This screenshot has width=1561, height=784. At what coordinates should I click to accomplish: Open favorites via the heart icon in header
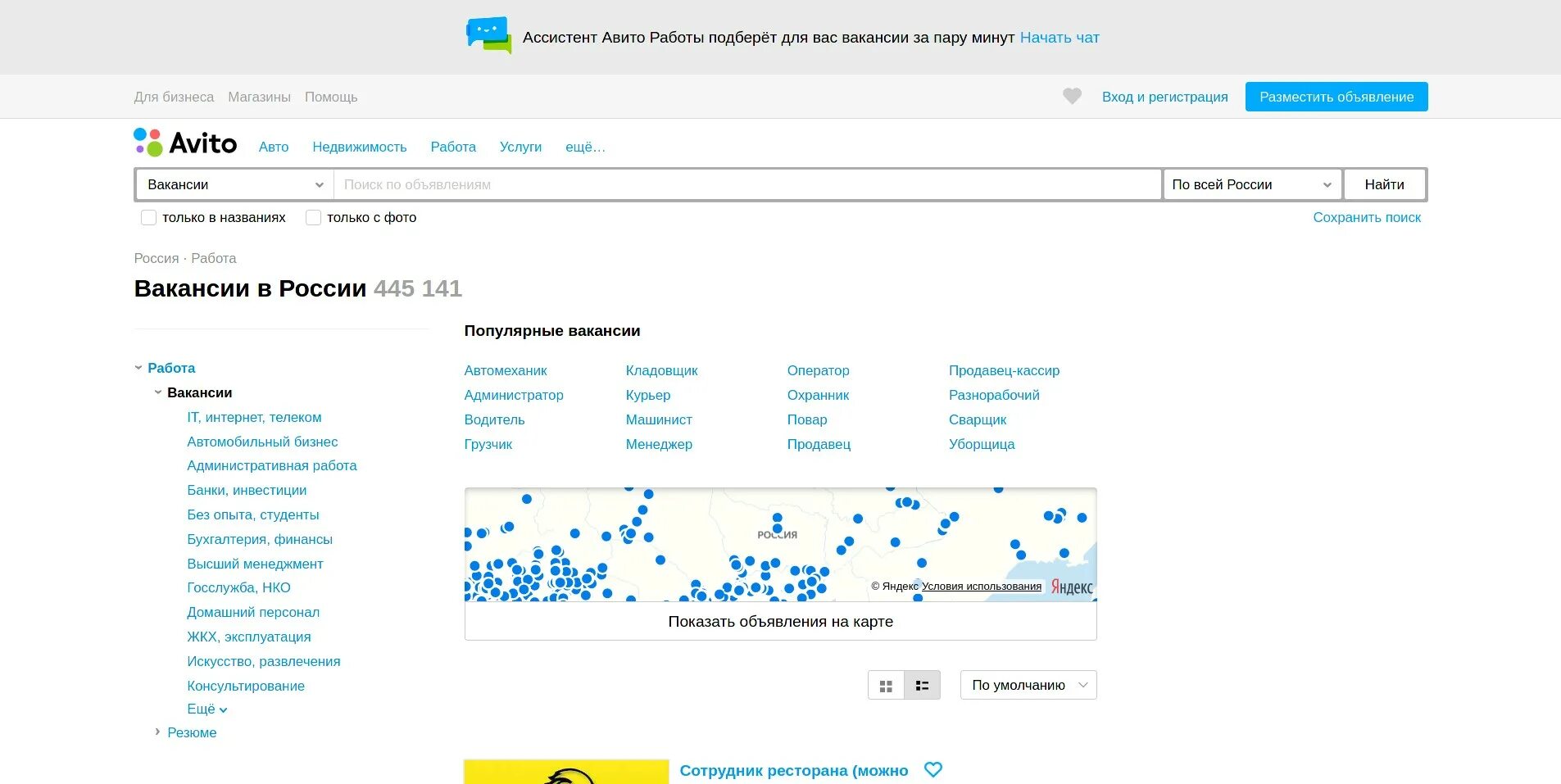(x=1072, y=97)
